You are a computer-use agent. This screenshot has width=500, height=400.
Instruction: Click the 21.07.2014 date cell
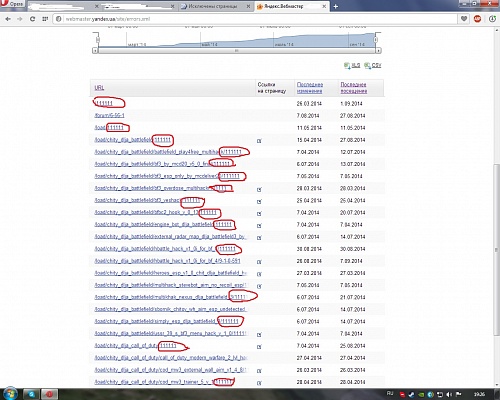pyautogui.click(x=352, y=297)
